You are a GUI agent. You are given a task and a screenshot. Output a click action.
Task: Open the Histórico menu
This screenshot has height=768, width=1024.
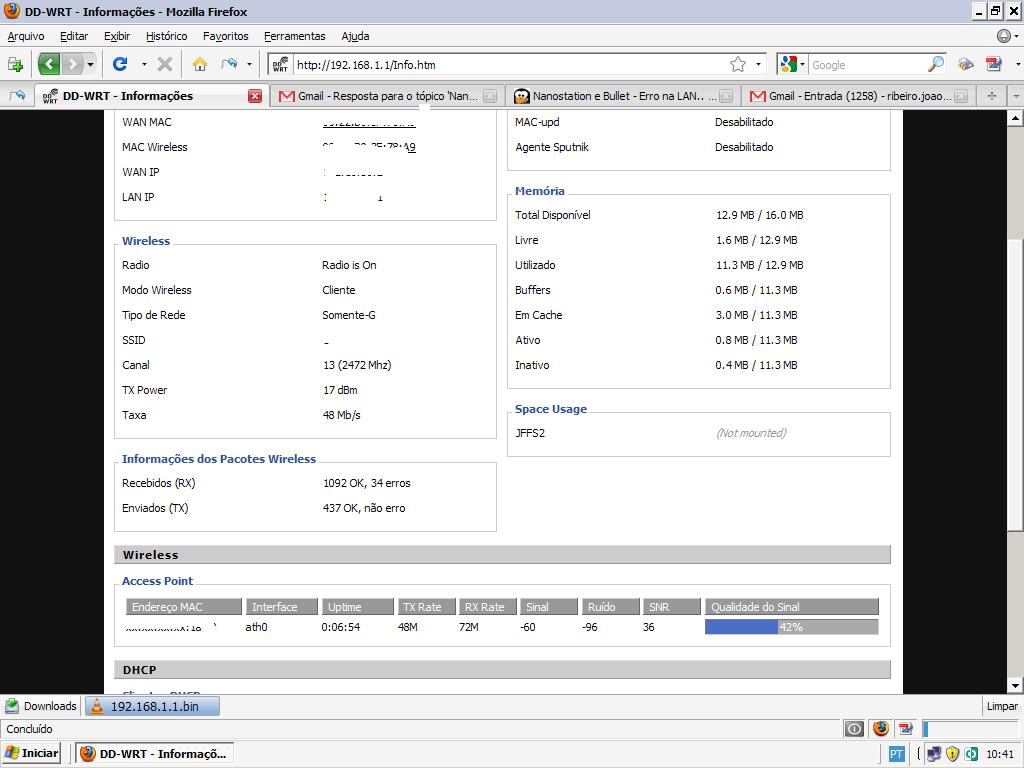click(166, 36)
